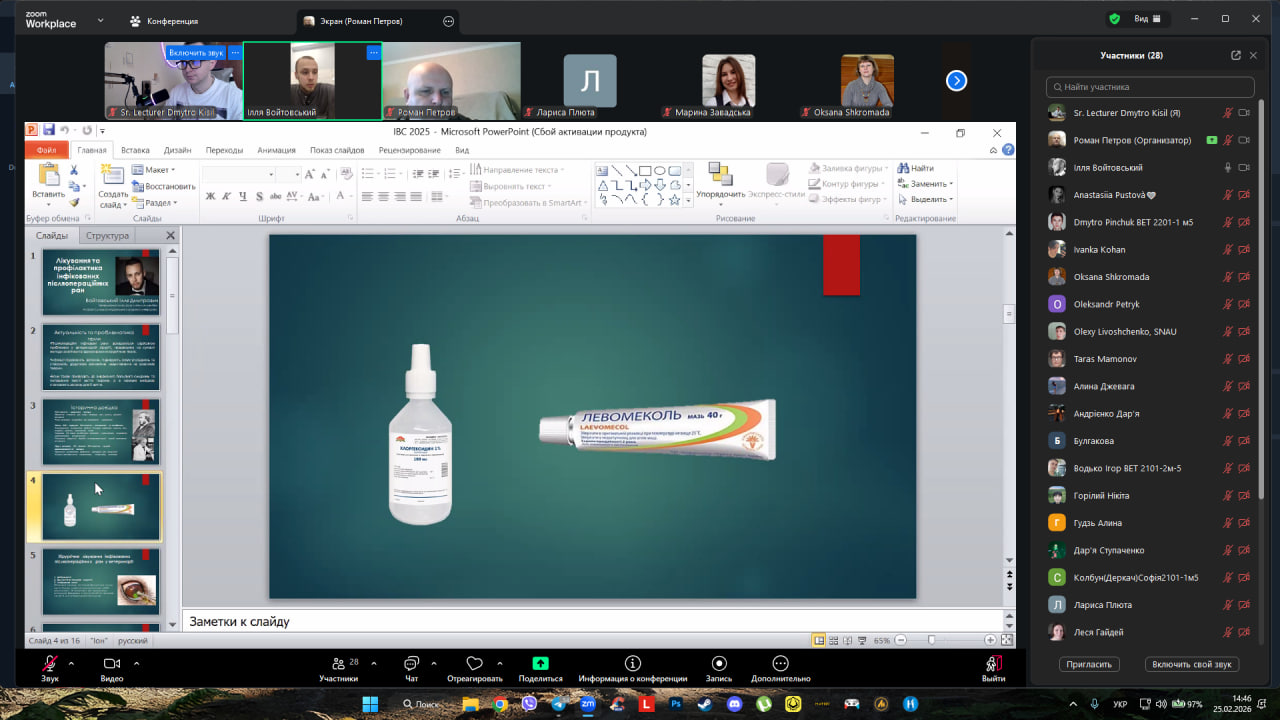Unmute microphone using Звук toggle
1280x720 pixels.
coord(49,664)
